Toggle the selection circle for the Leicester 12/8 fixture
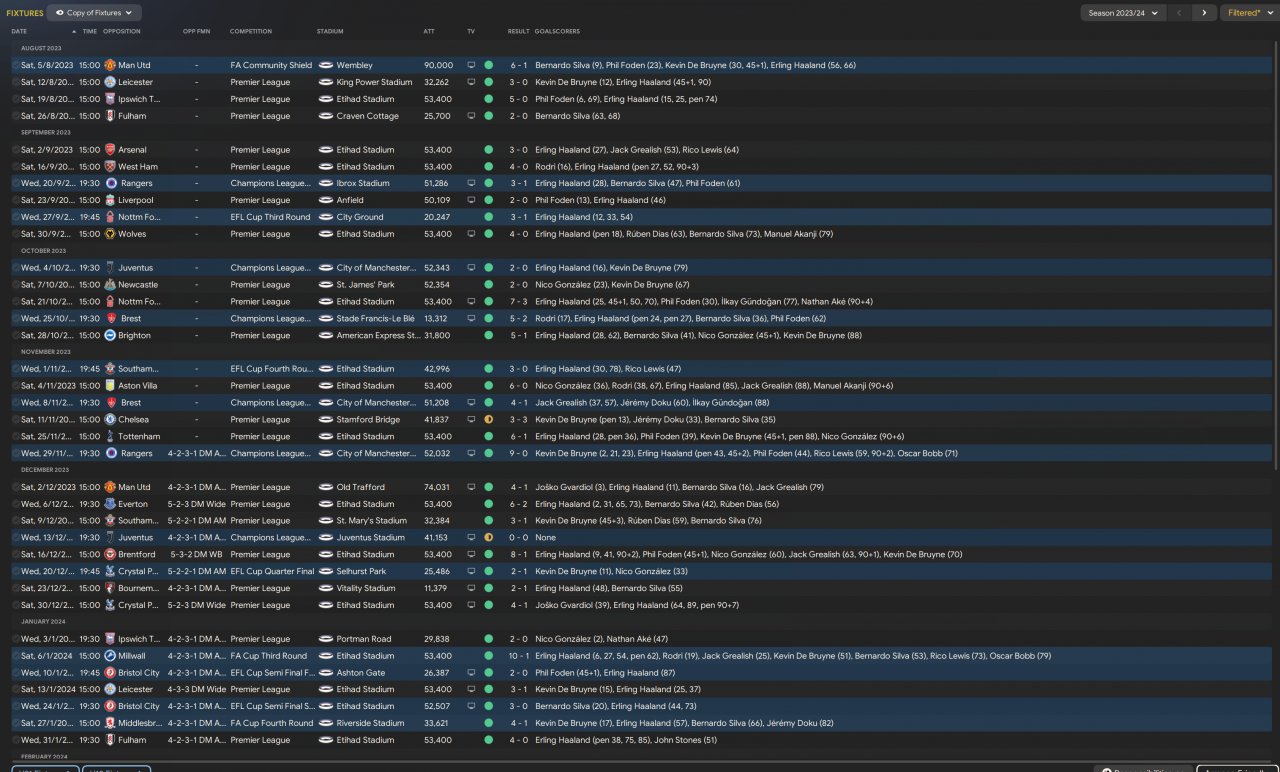This screenshot has height=772, width=1280. (15, 82)
